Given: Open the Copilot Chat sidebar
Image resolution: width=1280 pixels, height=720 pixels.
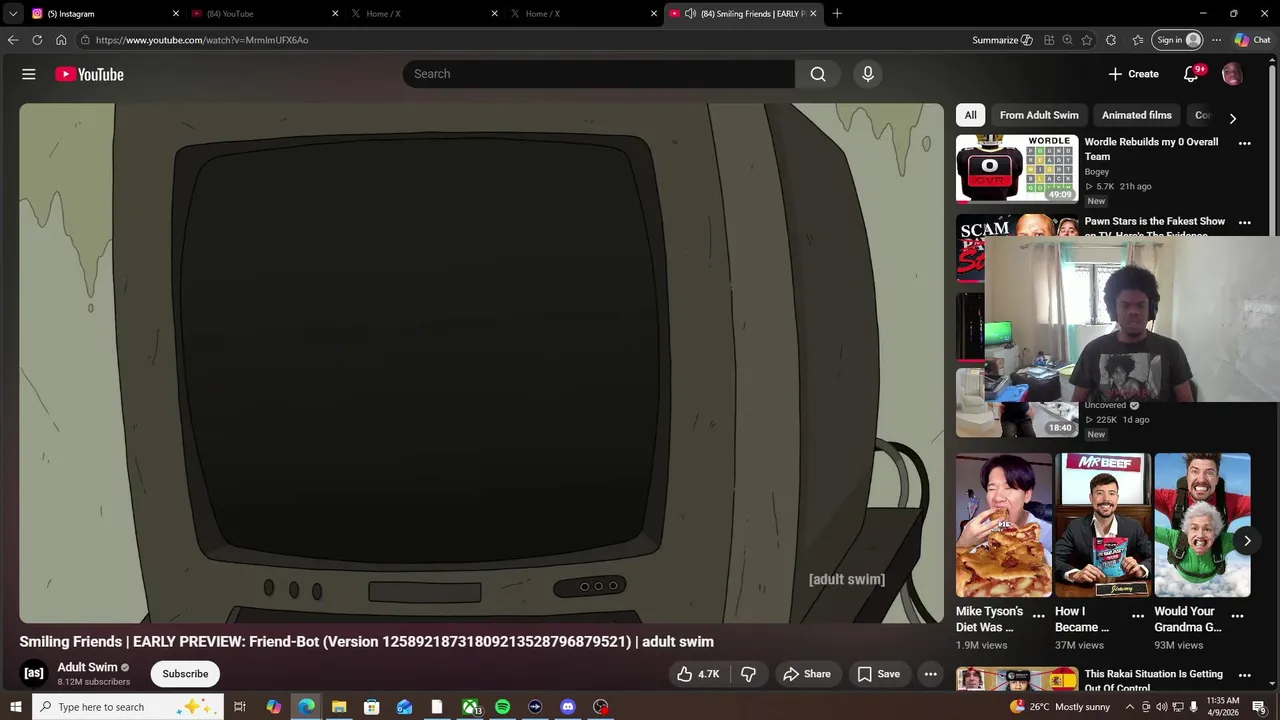Looking at the screenshot, I should (1253, 40).
